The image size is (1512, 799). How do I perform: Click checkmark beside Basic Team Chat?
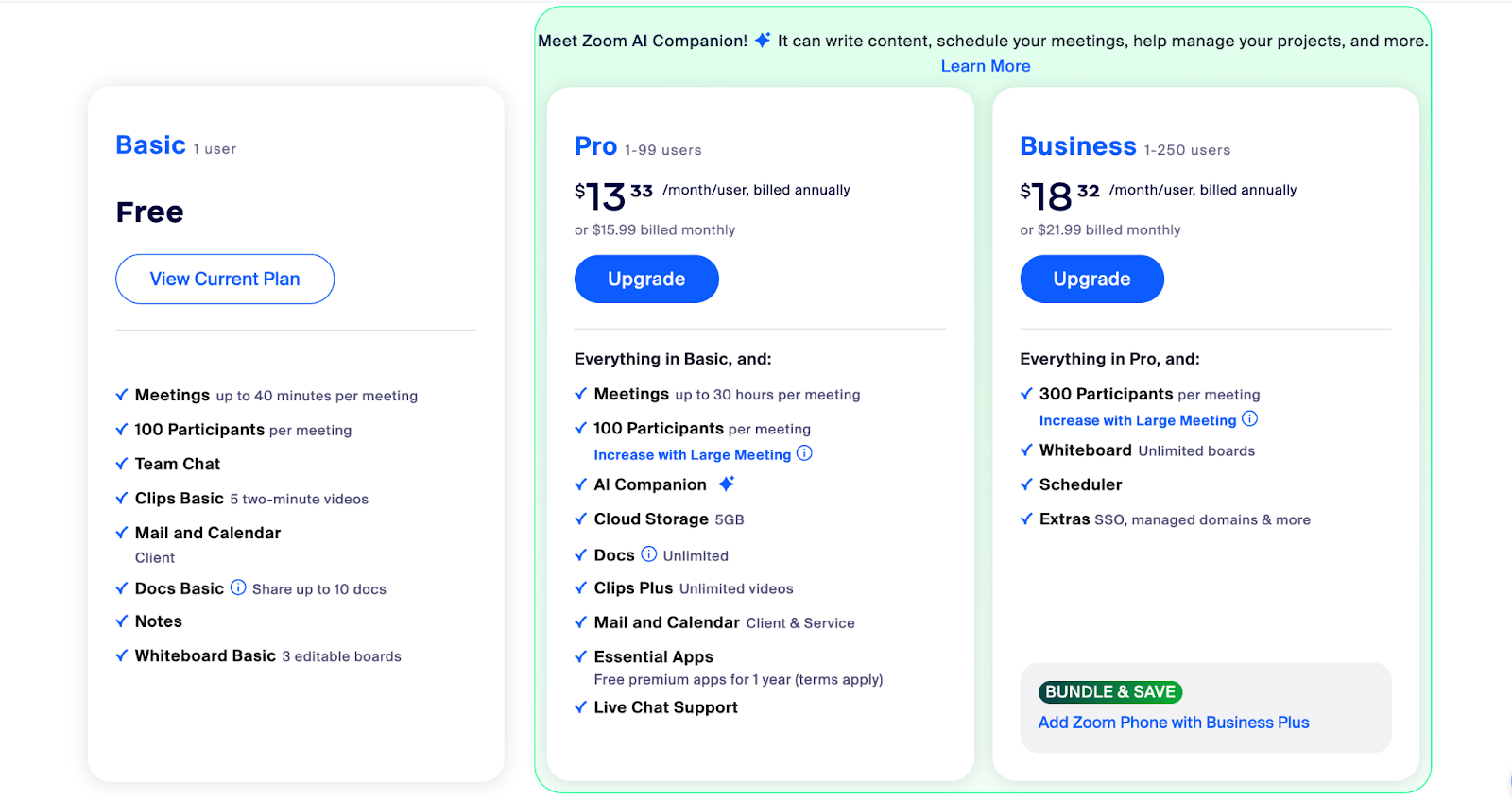[122, 464]
